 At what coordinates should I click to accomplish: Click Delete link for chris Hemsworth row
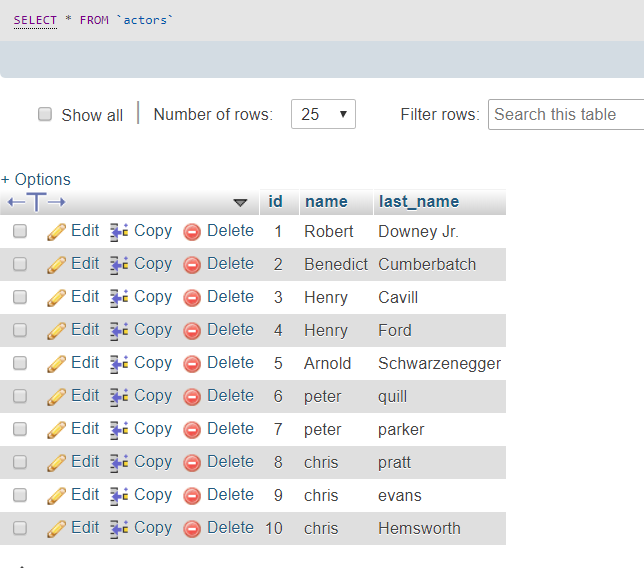click(x=230, y=528)
